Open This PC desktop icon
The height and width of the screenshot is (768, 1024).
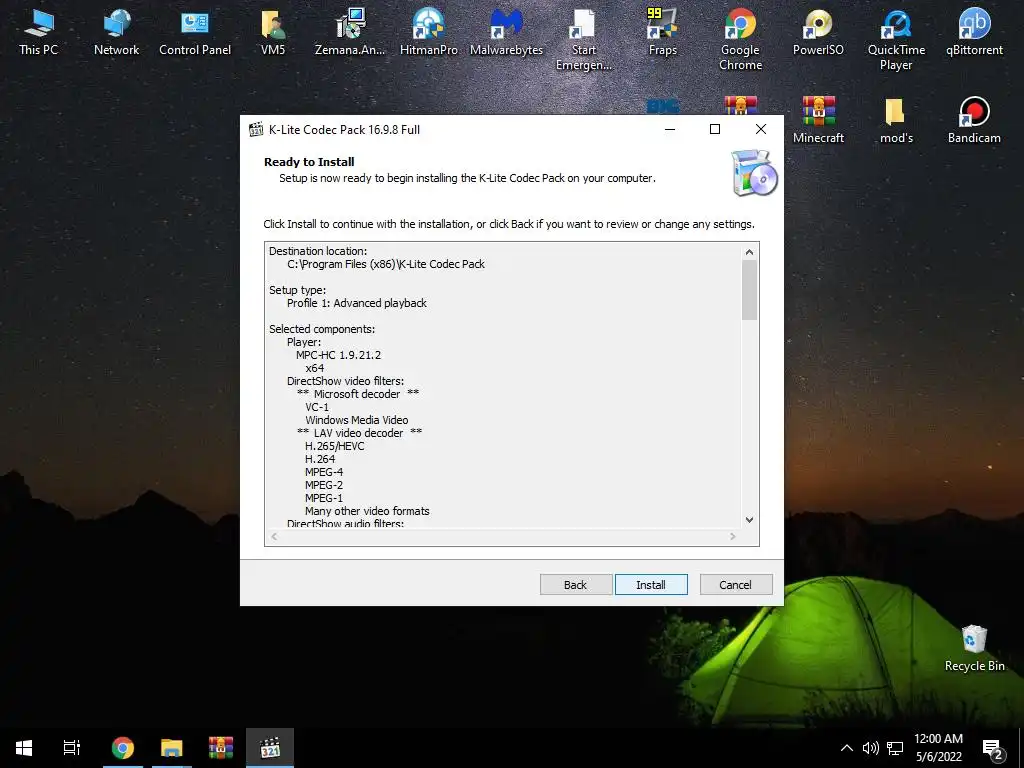(38, 31)
